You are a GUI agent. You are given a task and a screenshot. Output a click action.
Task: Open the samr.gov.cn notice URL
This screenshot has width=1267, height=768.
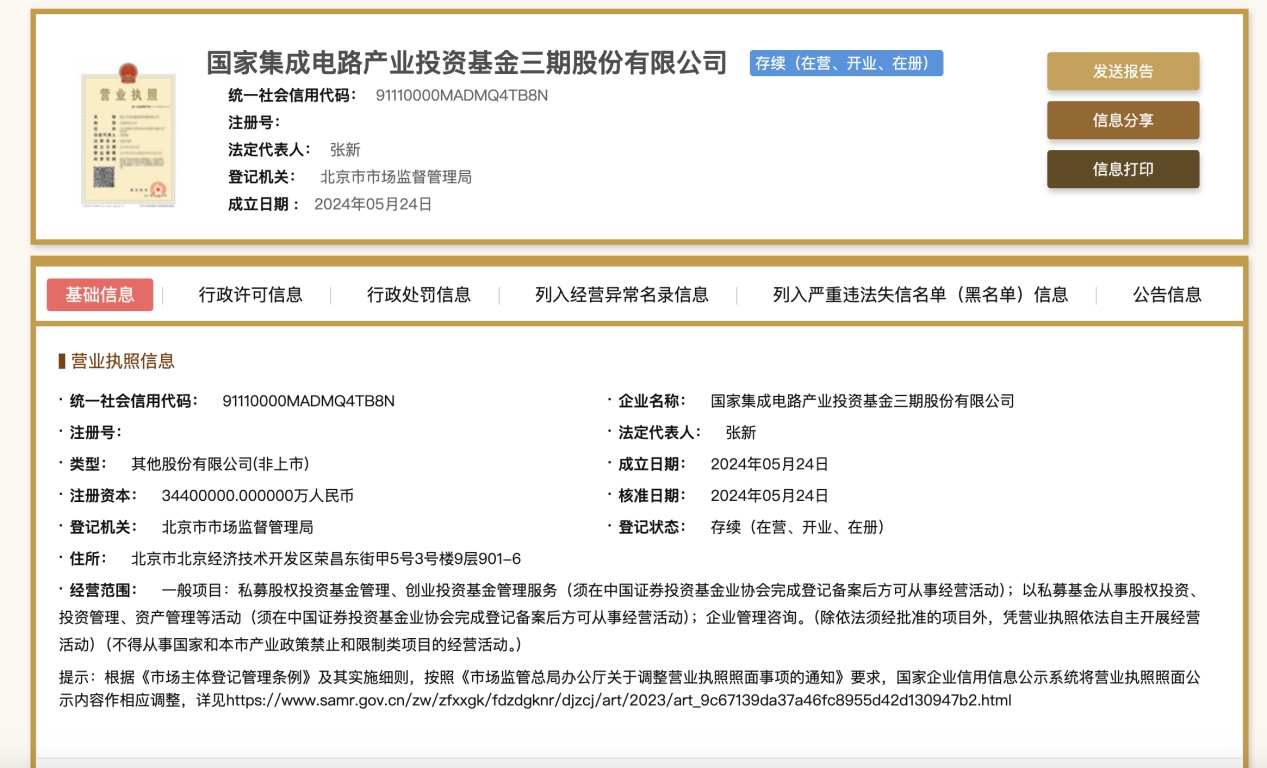(618, 701)
